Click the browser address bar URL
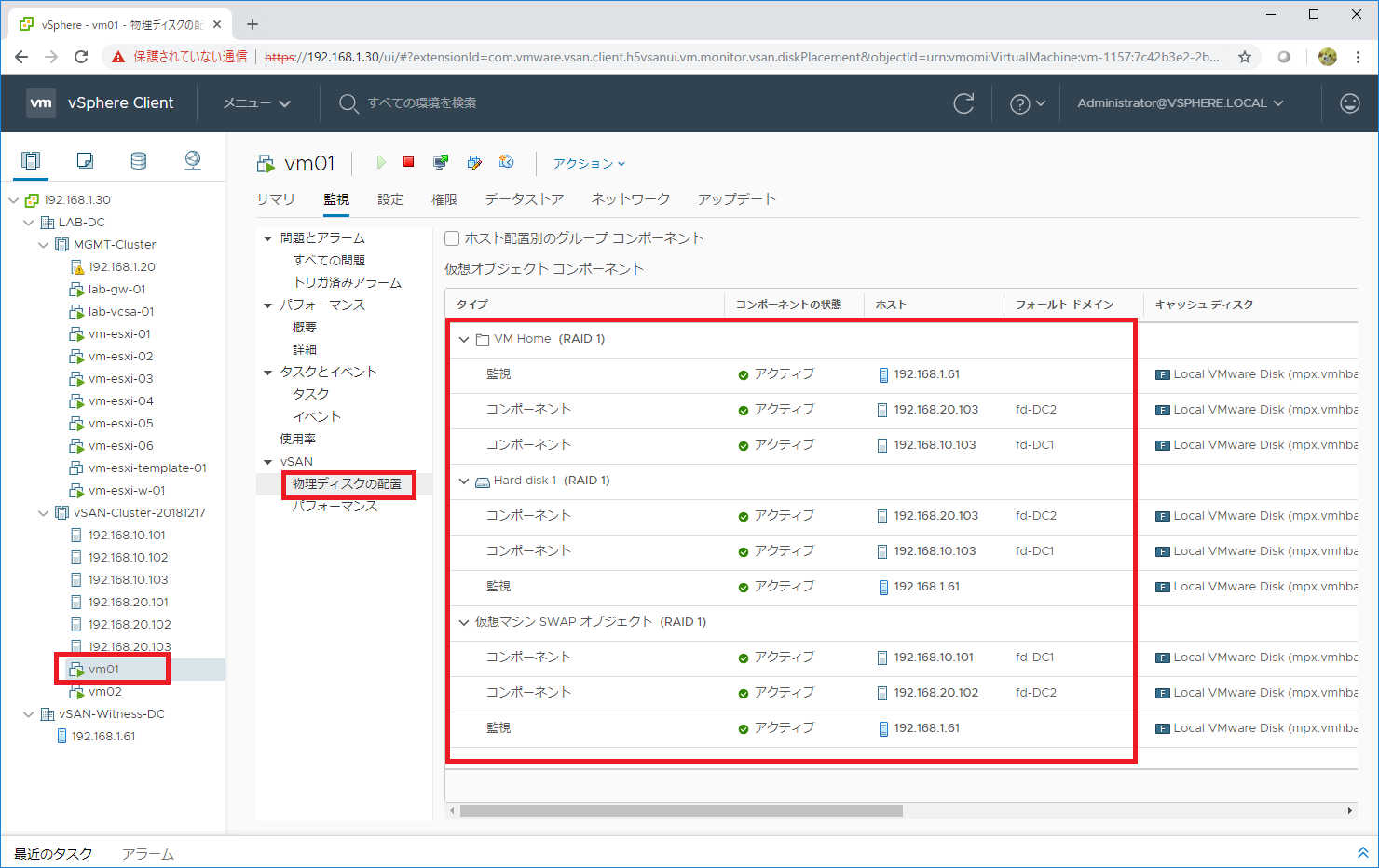 click(x=742, y=57)
